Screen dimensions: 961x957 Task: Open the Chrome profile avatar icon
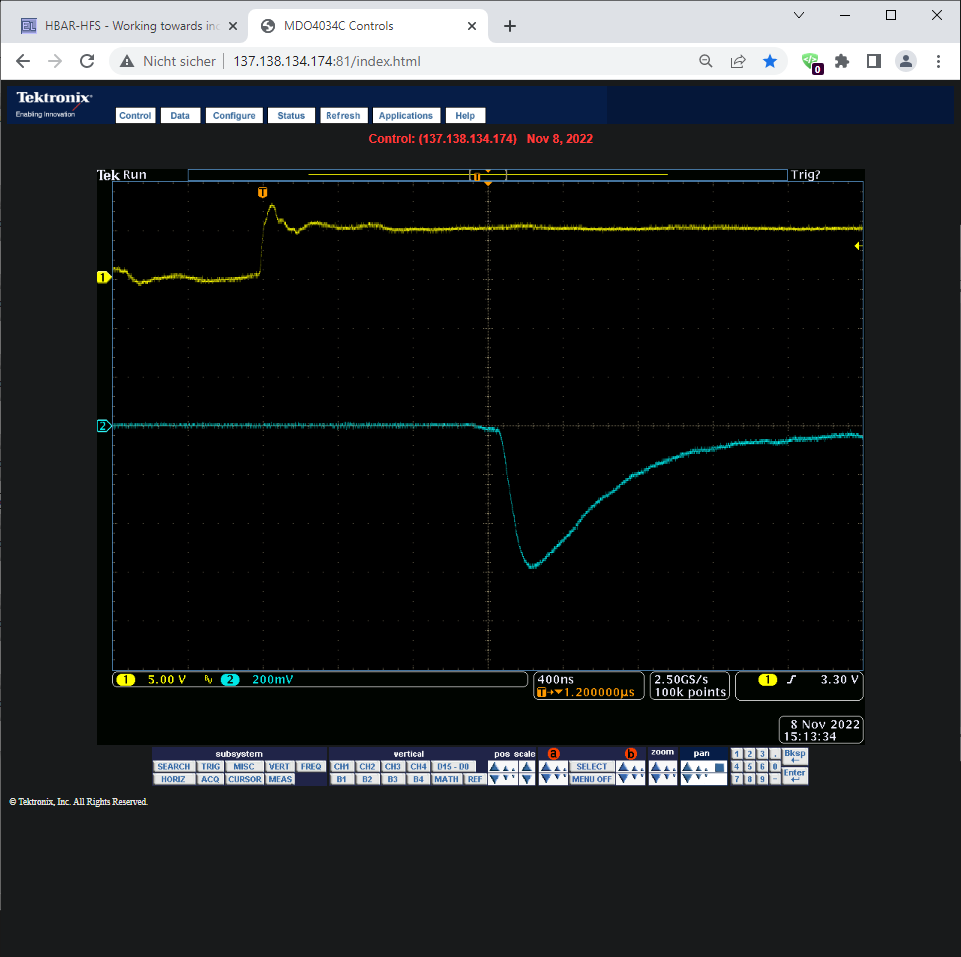tap(906, 61)
